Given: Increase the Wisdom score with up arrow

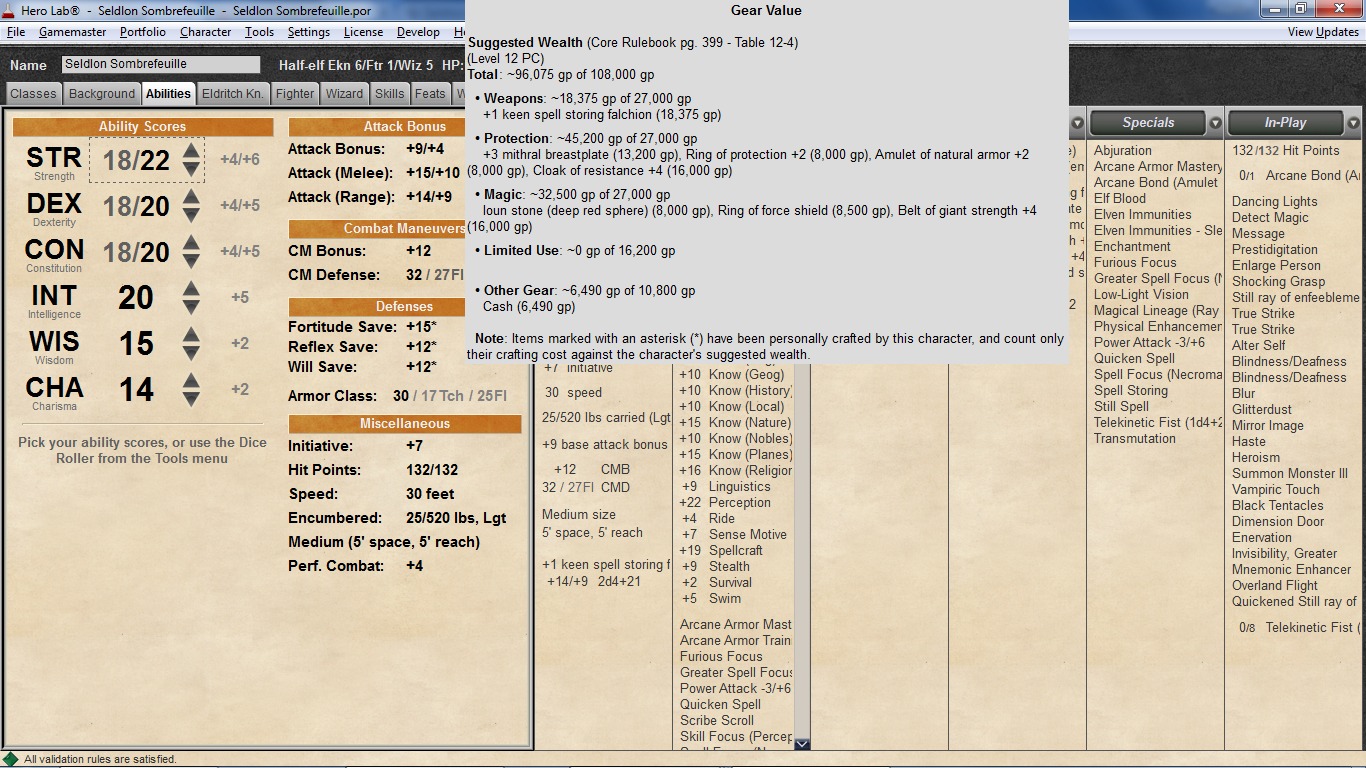Looking at the screenshot, I should (191, 334).
